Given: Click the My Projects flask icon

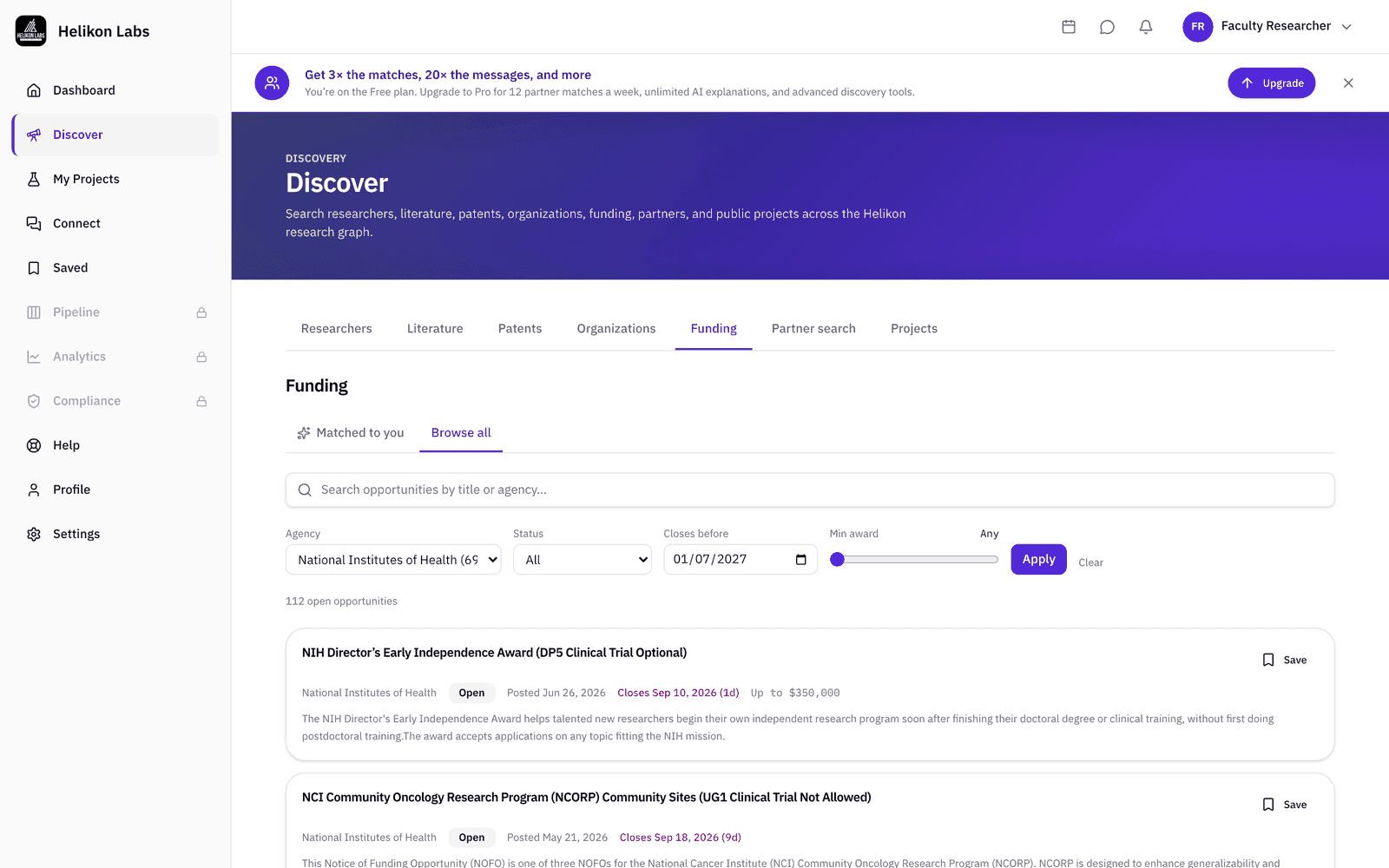Looking at the screenshot, I should 34,179.
